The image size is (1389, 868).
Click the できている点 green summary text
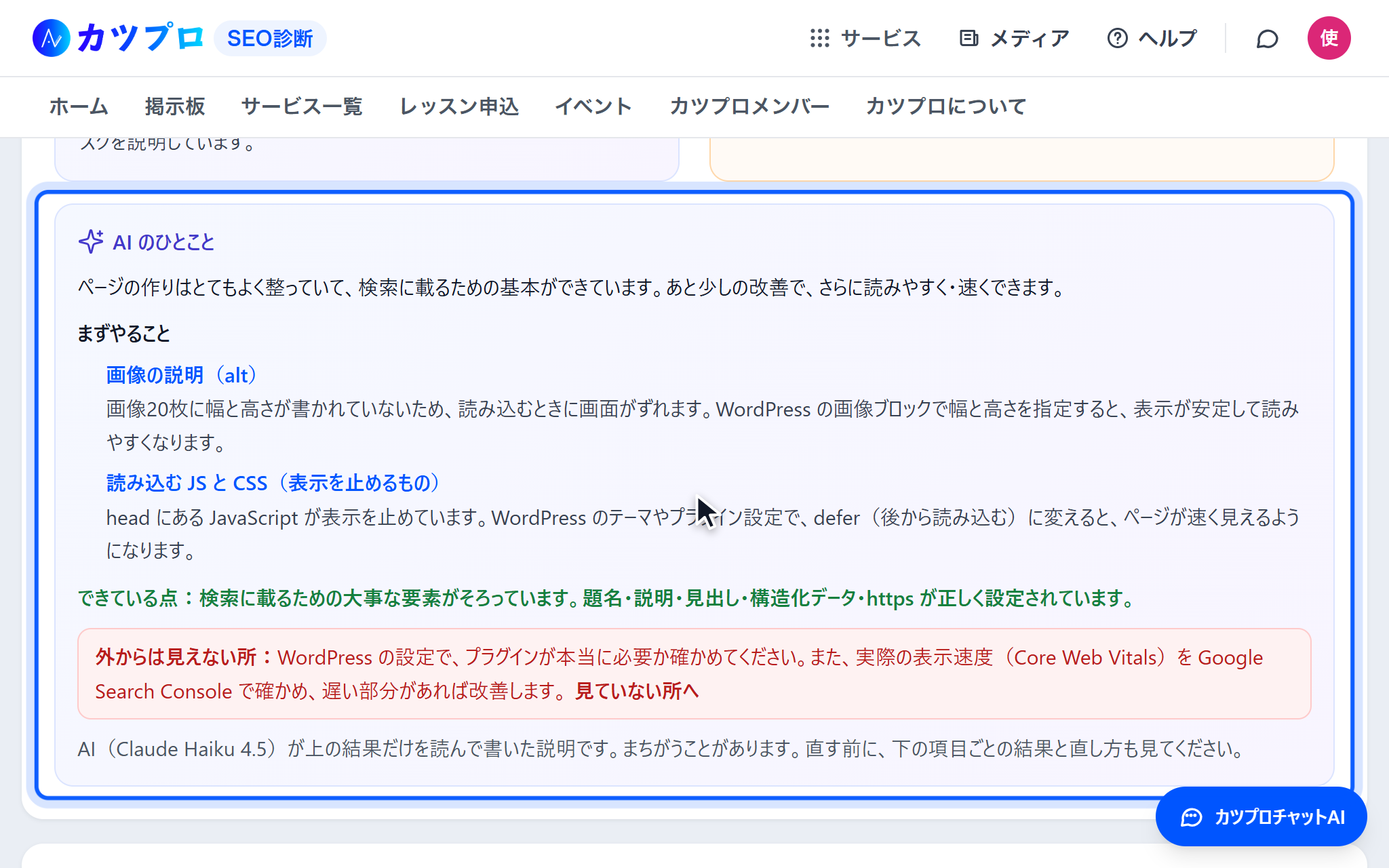tap(606, 598)
